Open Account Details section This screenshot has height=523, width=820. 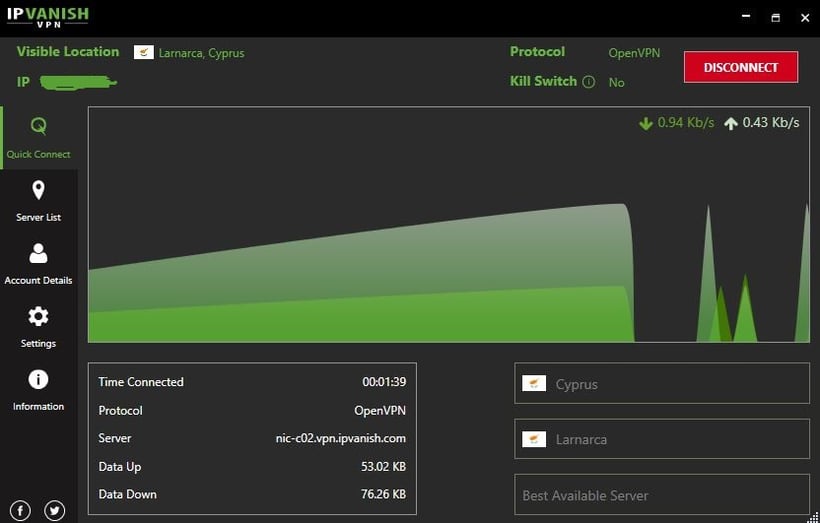[x=39, y=264]
